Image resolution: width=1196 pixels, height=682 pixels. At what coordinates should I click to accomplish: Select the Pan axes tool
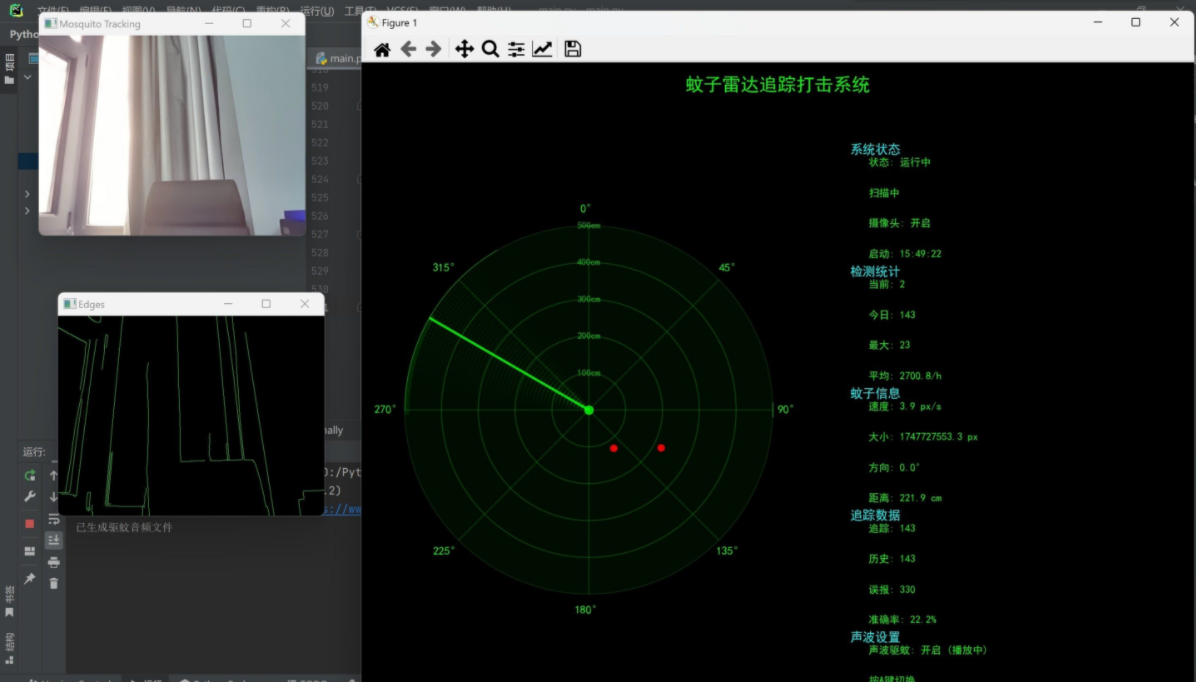click(x=464, y=49)
